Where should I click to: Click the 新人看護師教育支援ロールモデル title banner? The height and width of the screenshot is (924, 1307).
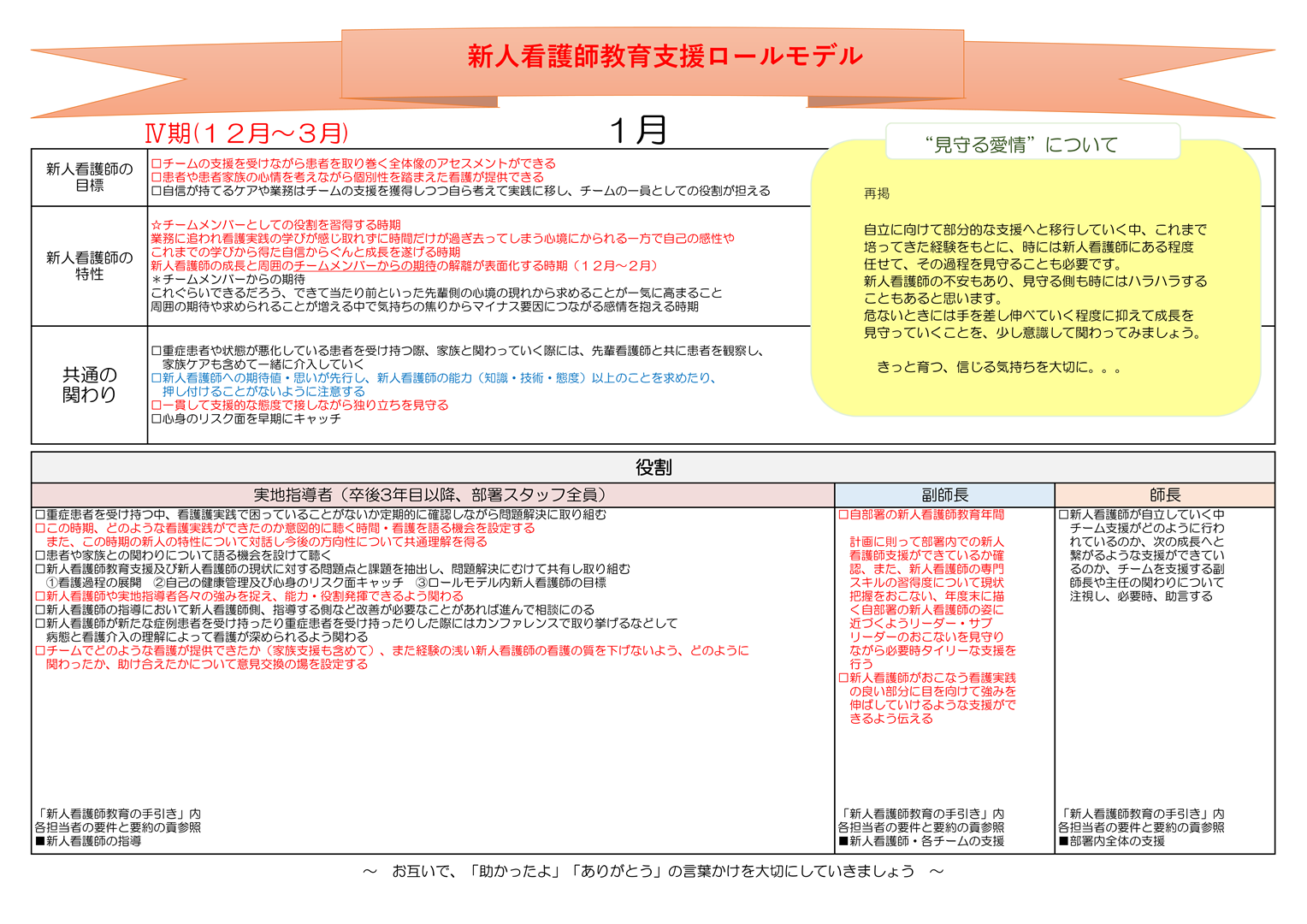pyautogui.click(x=664, y=57)
